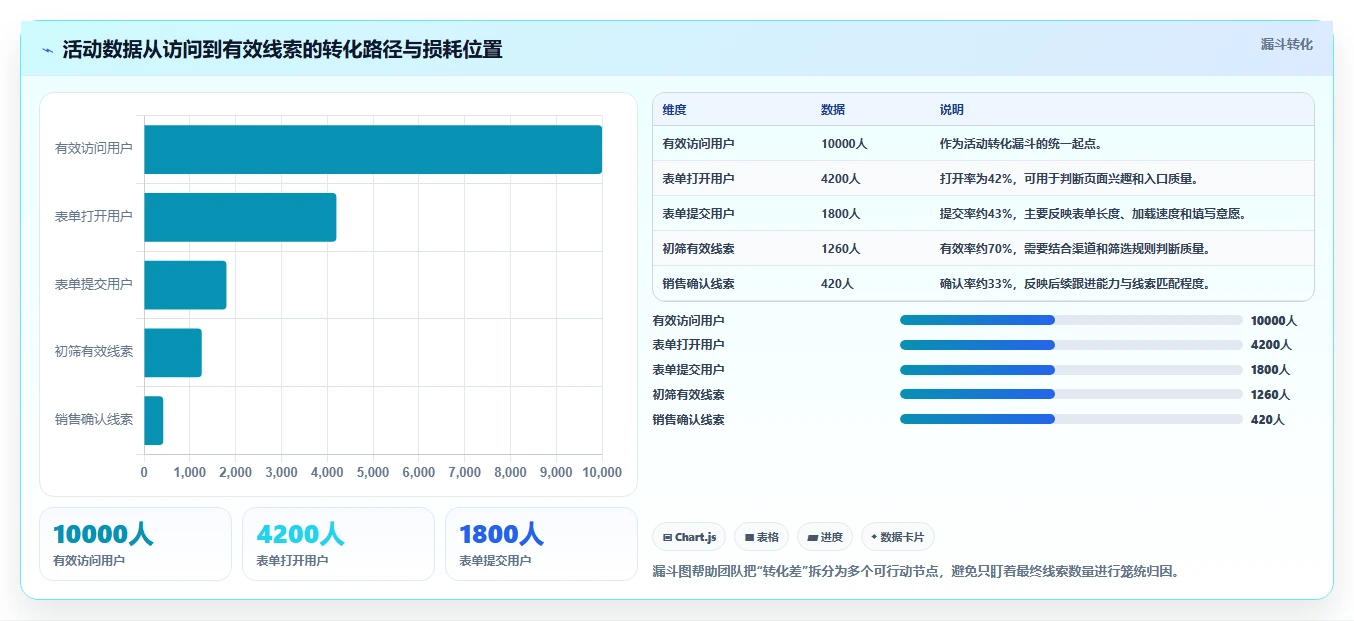The height and width of the screenshot is (621, 1354).
Task: Click the 1,000 x-axis tick label
Action: point(190,472)
